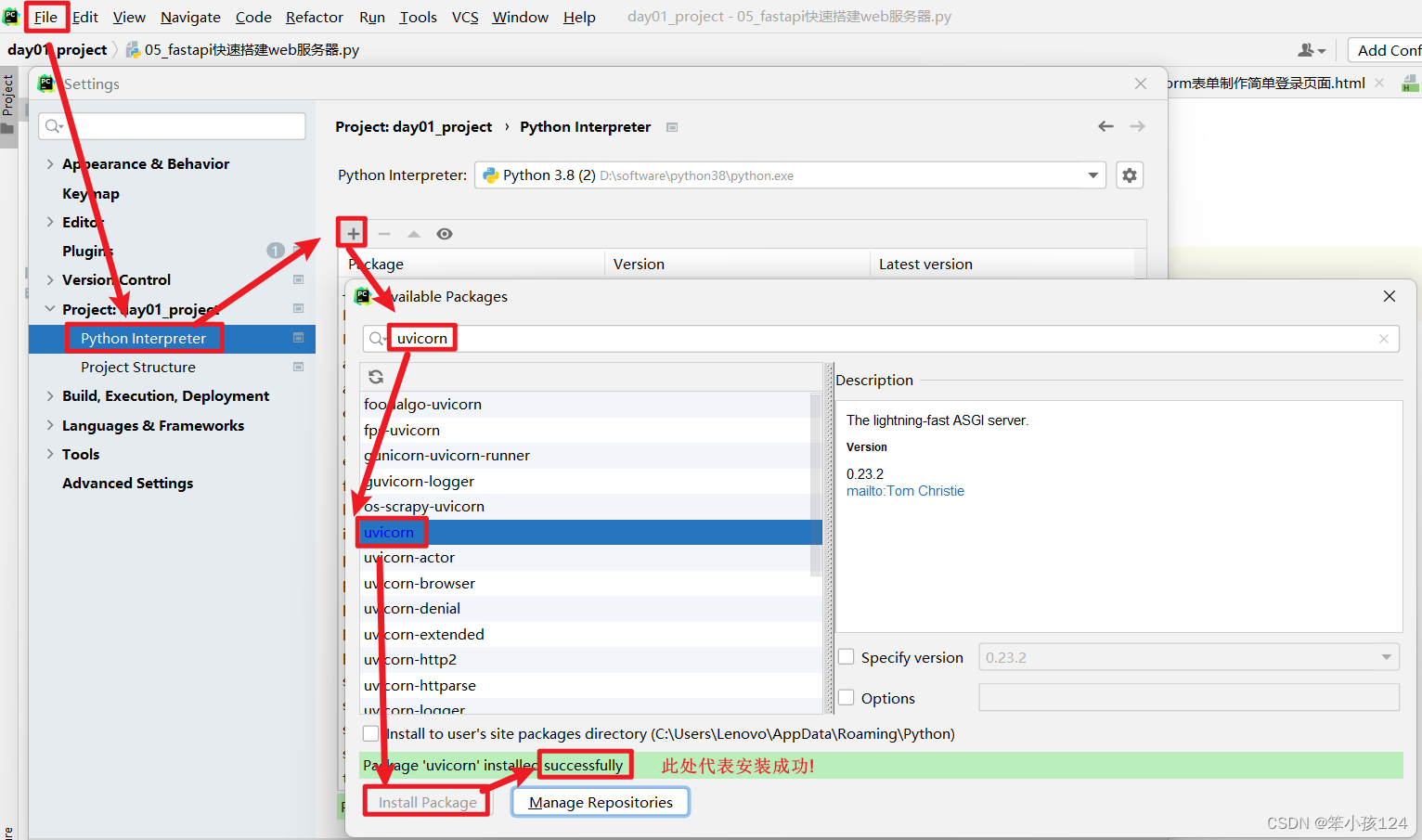Image resolution: width=1422 pixels, height=840 pixels.
Task: Check Install to user's site packages directory
Action: coord(371,733)
